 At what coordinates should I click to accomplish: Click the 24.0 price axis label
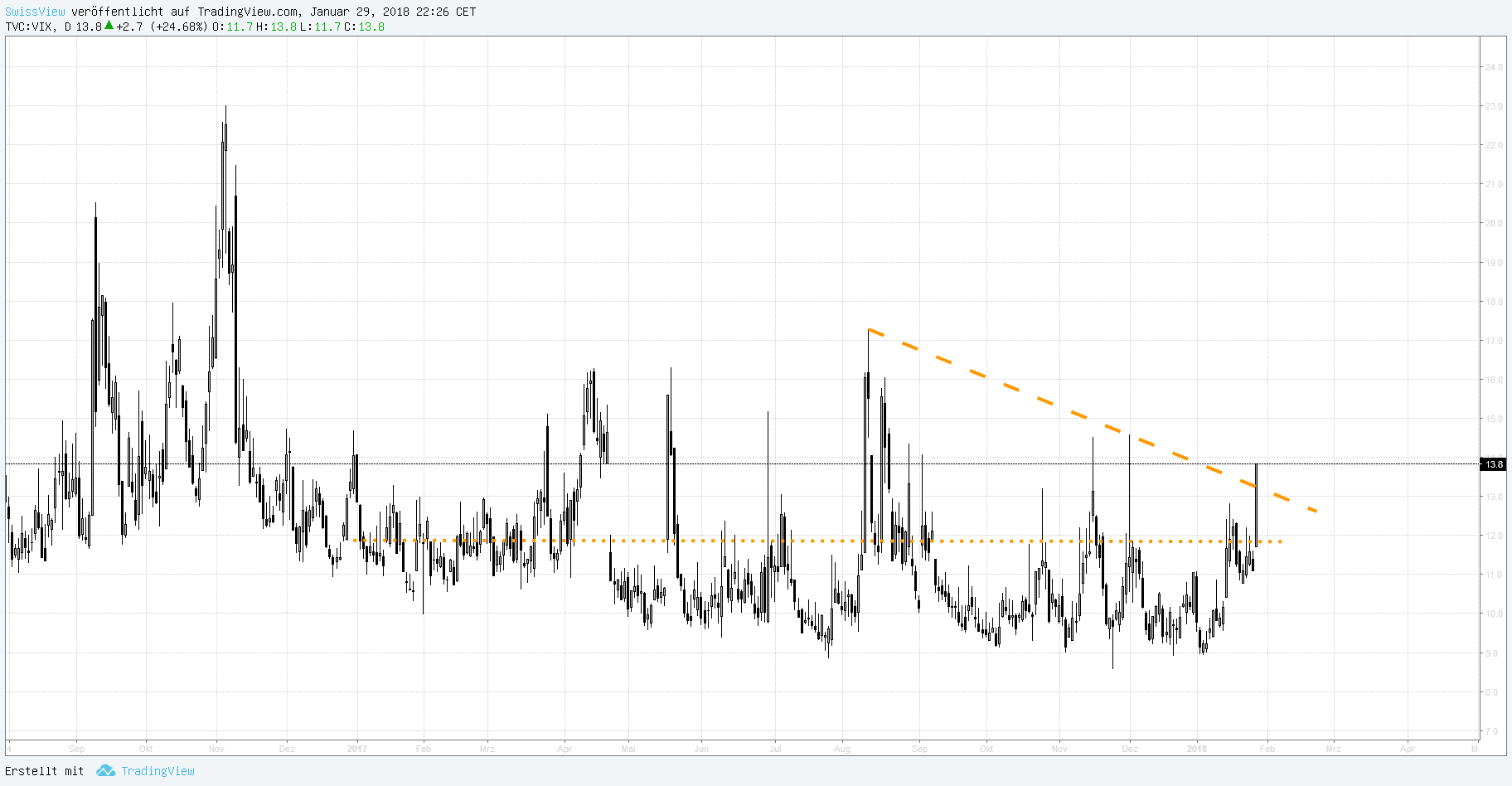1494,67
